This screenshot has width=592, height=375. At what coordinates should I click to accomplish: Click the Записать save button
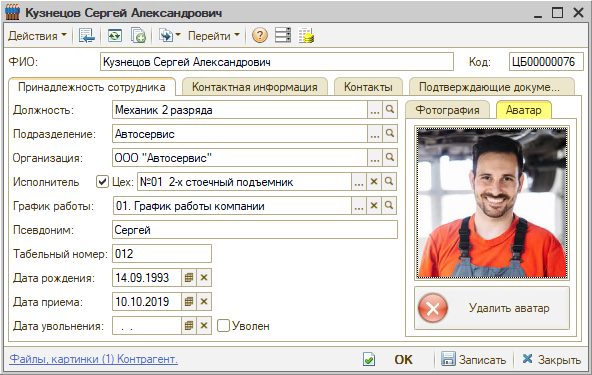click(x=473, y=360)
